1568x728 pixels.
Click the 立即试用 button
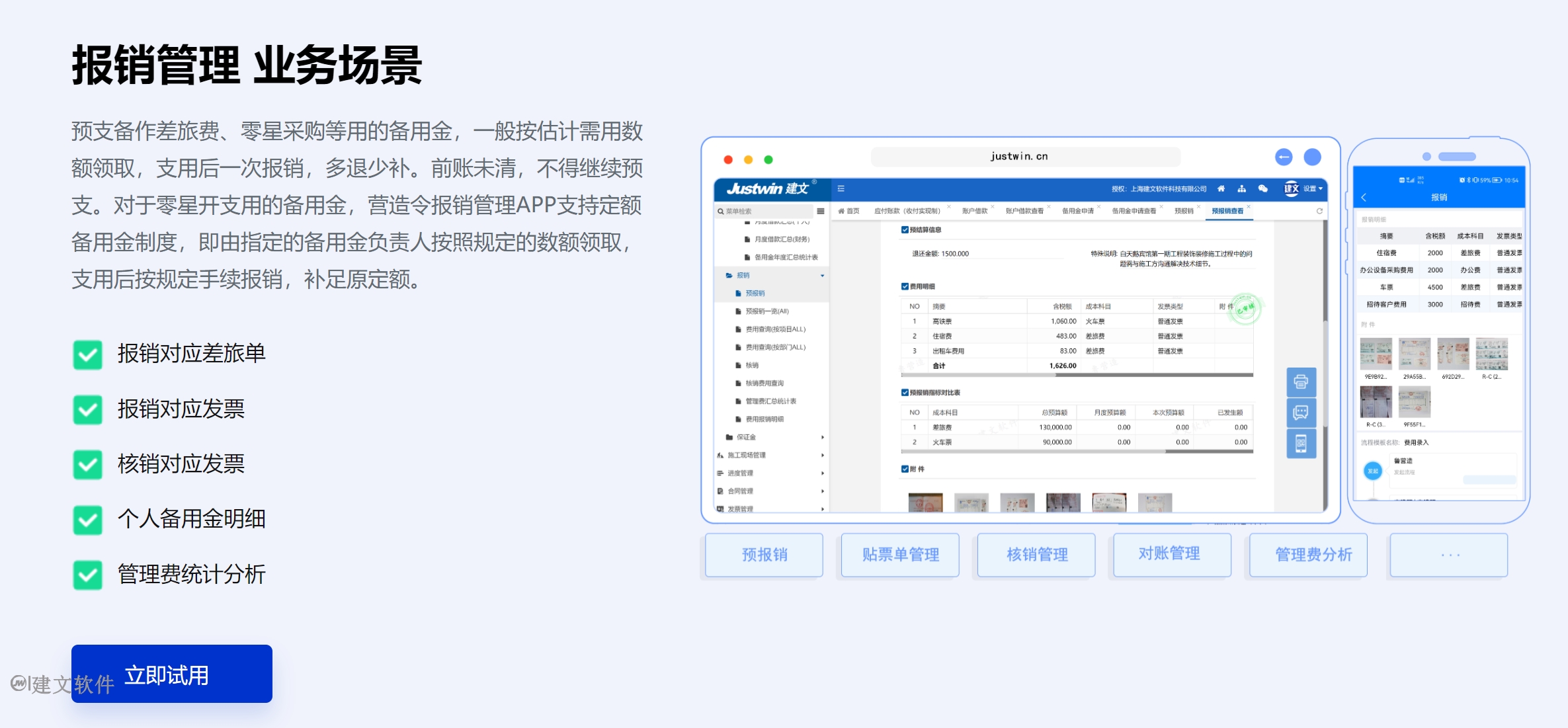[171, 673]
